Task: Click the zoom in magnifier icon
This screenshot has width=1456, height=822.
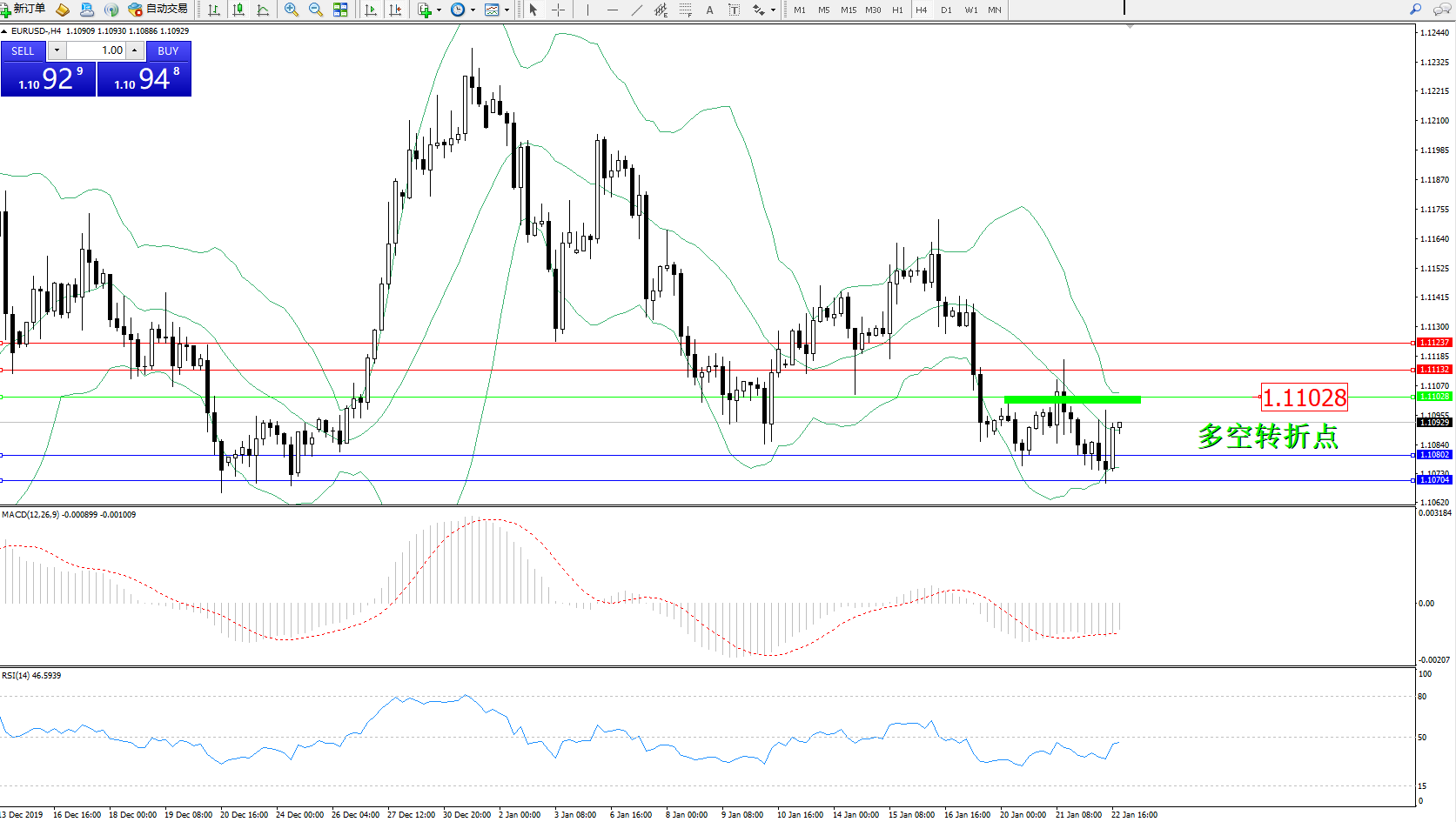Action: pos(291,10)
